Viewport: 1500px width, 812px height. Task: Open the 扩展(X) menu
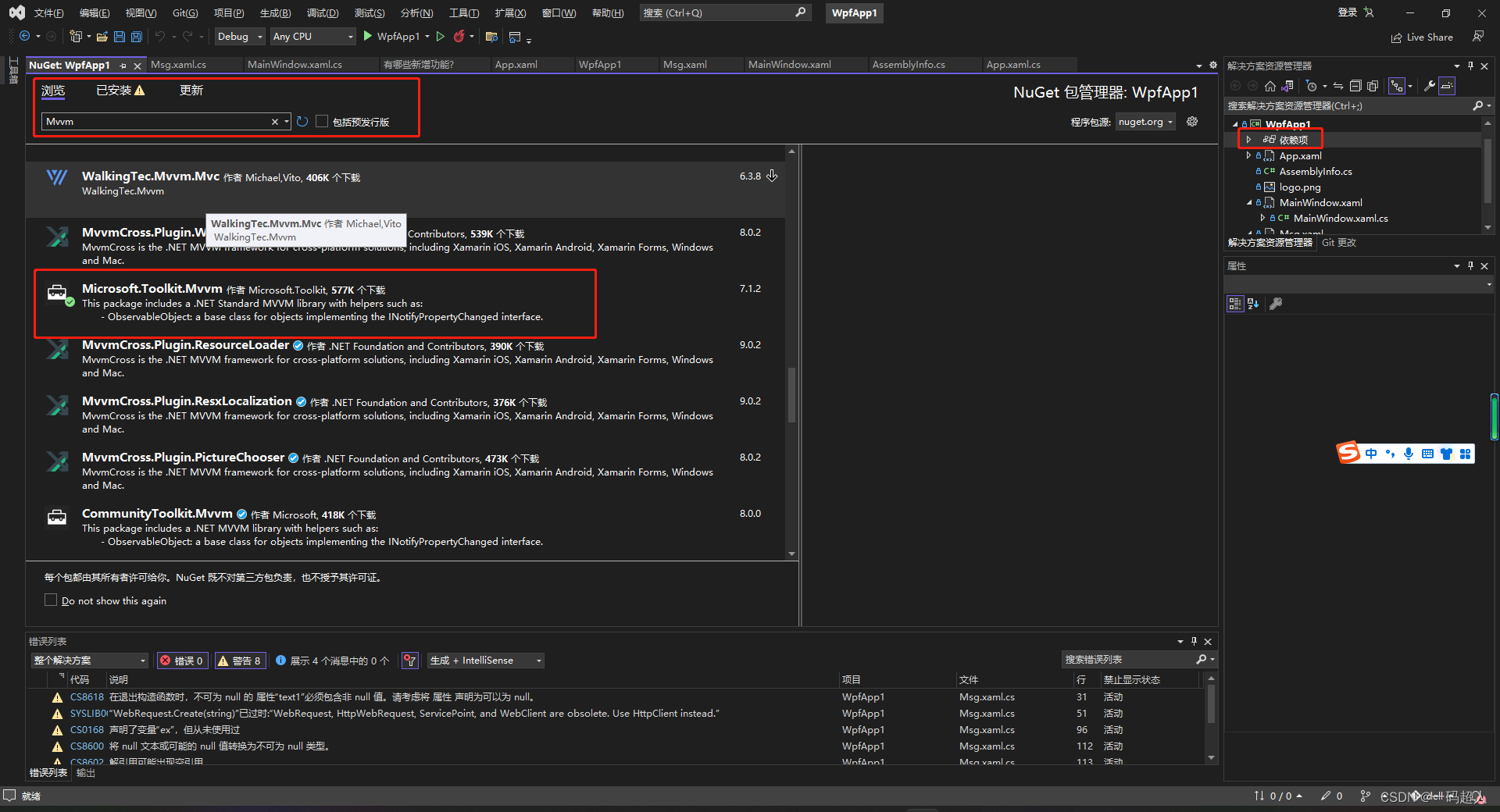click(510, 13)
